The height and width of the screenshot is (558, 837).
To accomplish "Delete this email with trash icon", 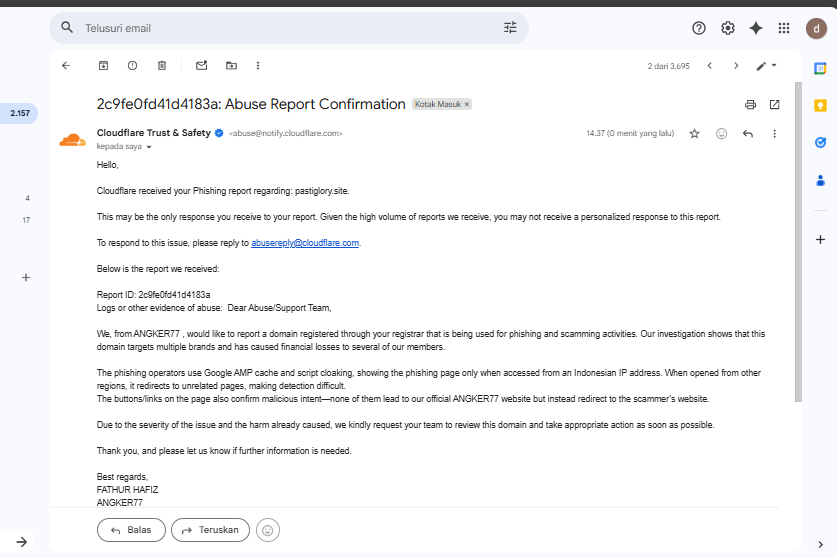I will tap(162, 66).
